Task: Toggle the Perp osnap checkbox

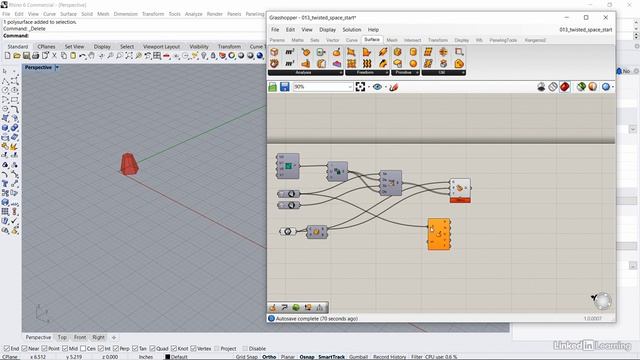Action: [116, 349]
